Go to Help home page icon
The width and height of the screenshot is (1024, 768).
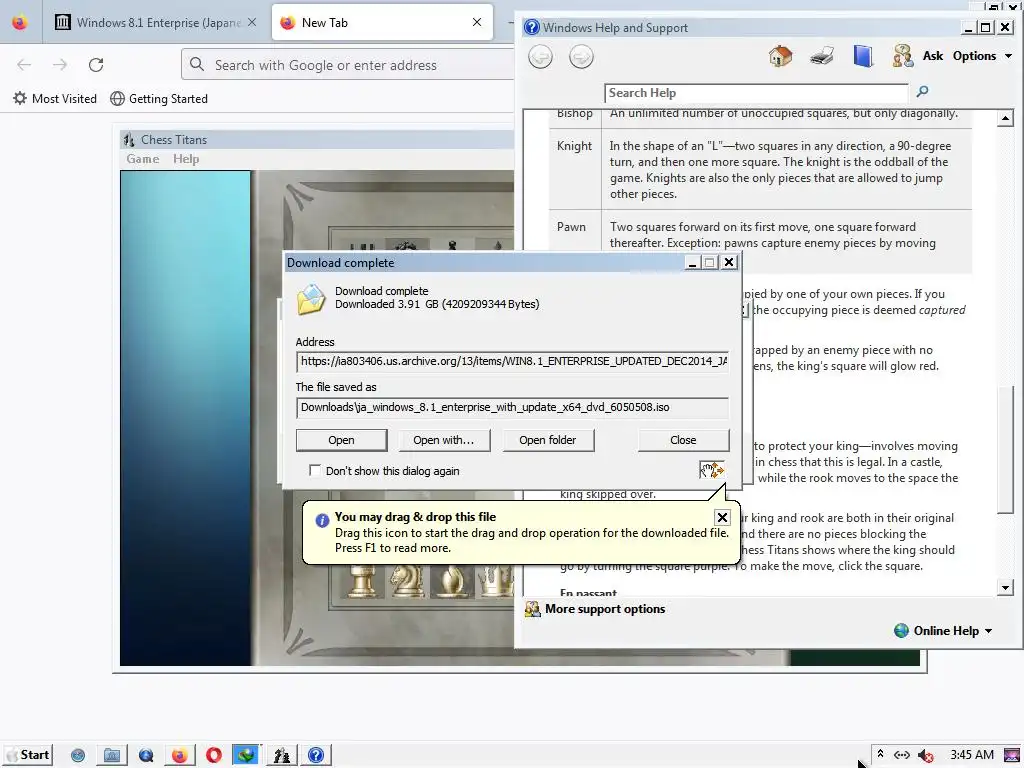coord(780,56)
